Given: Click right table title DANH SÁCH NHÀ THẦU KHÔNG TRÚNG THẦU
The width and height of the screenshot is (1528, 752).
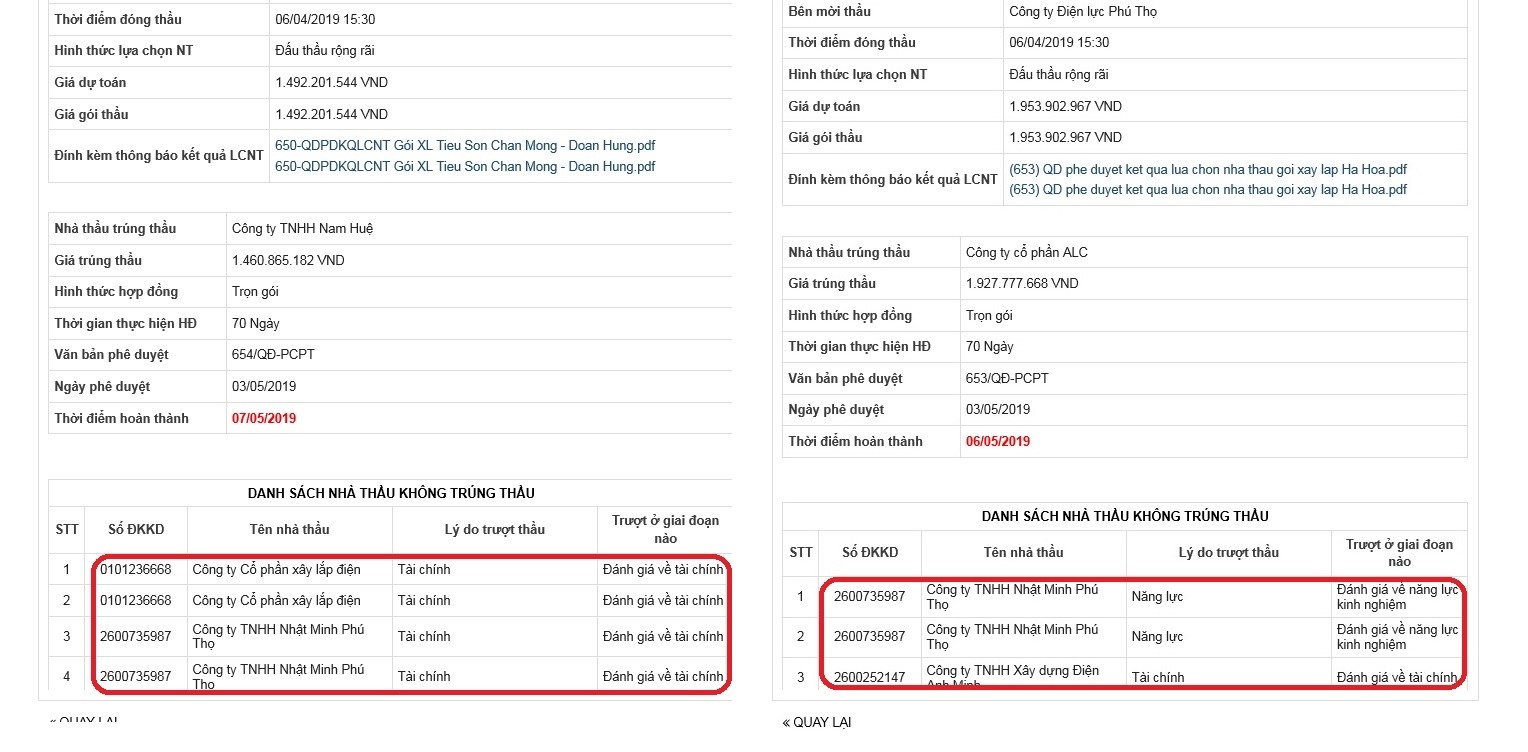Looking at the screenshot, I should 1125,517.
